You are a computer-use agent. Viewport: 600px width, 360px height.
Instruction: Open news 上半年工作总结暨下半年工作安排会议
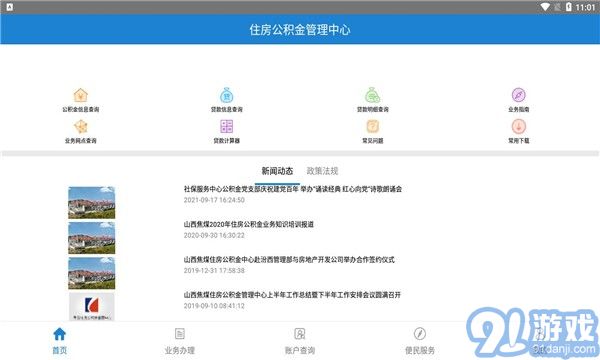point(292,295)
